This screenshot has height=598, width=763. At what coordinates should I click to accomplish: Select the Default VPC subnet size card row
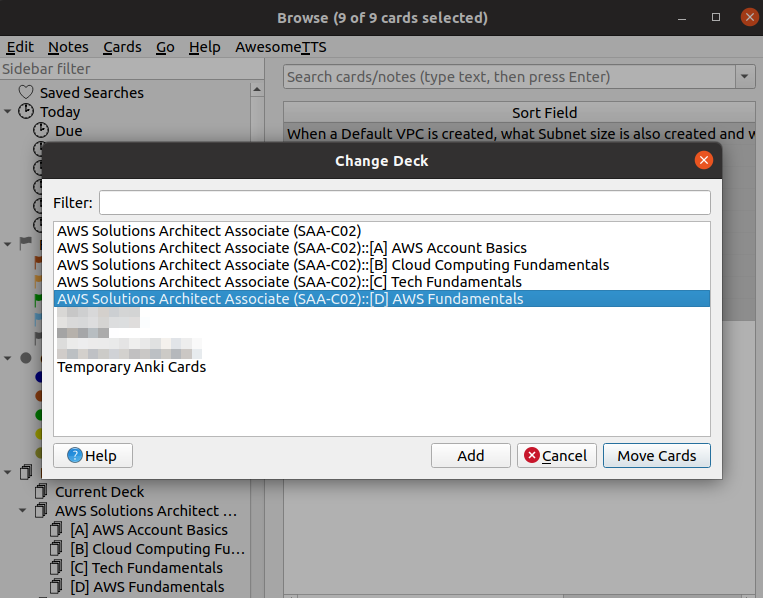click(x=519, y=133)
